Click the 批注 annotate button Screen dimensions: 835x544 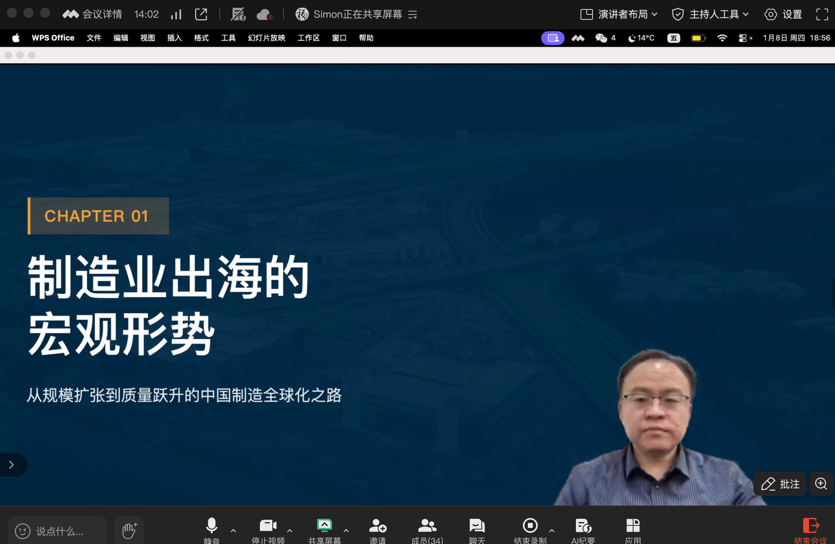click(780, 484)
